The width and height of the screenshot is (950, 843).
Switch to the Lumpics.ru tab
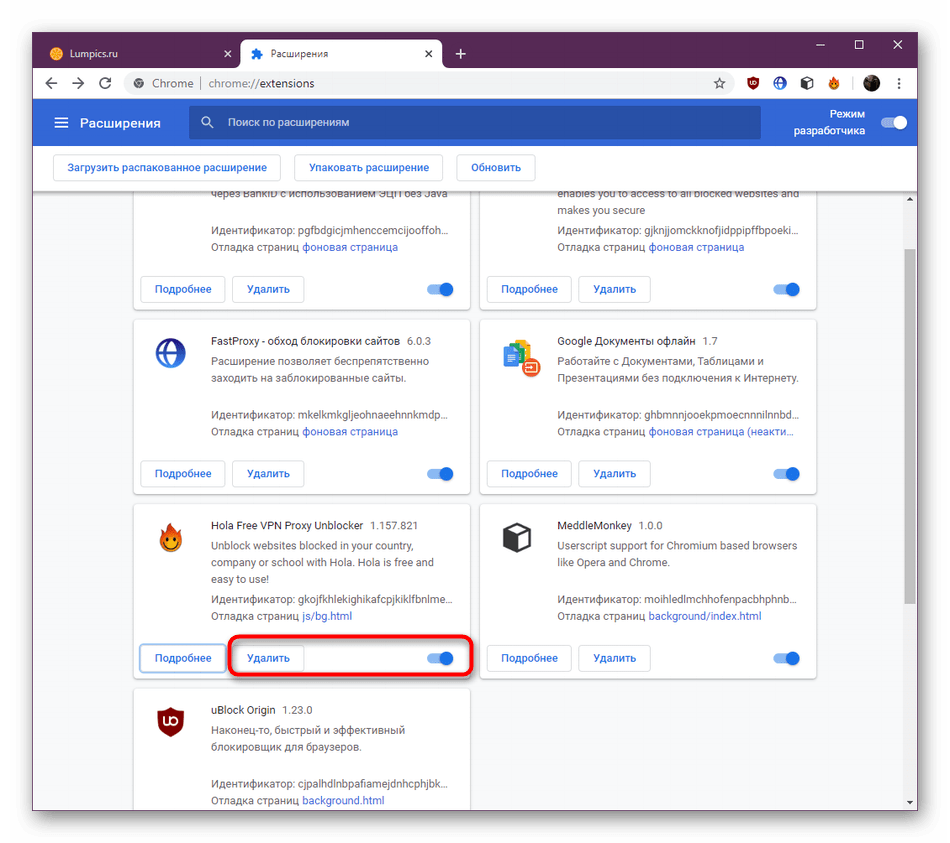pos(141,54)
